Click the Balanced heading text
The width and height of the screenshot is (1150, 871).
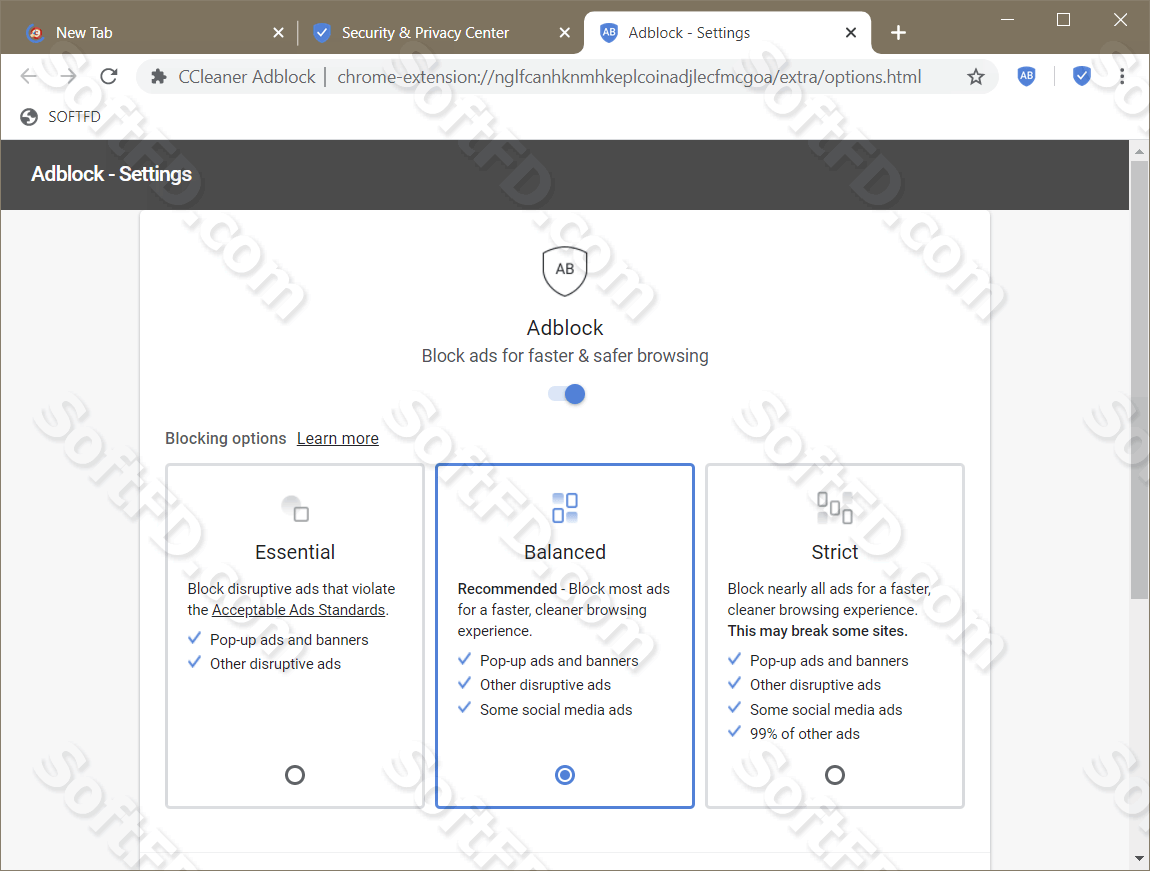[x=565, y=552]
